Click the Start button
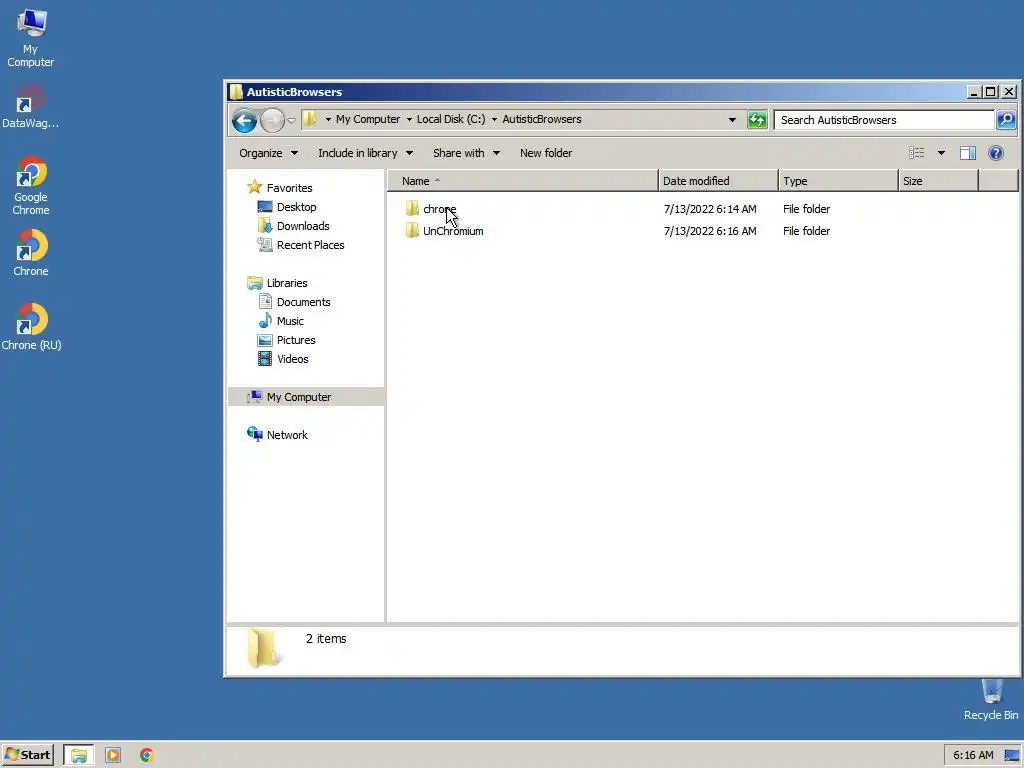 click(x=27, y=755)
